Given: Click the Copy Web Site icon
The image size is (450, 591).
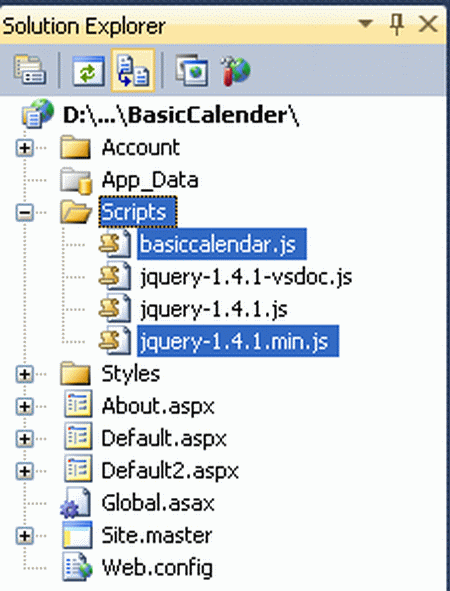Looking at the screenshot, I should tap(191, 70).
